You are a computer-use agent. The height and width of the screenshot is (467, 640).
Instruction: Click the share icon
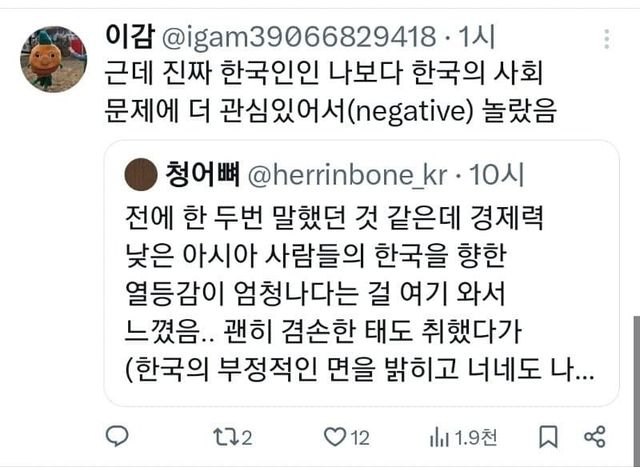click(x=595, y=436)
